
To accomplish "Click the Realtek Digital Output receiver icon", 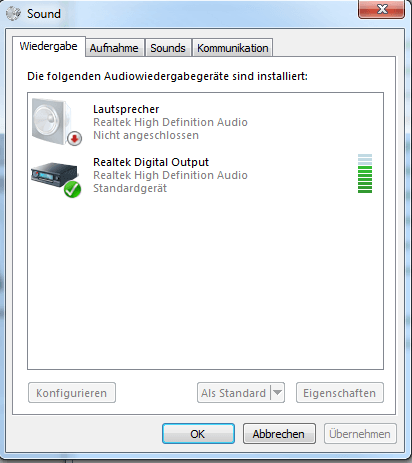I will pyautogui.click(x=54, y=174).
